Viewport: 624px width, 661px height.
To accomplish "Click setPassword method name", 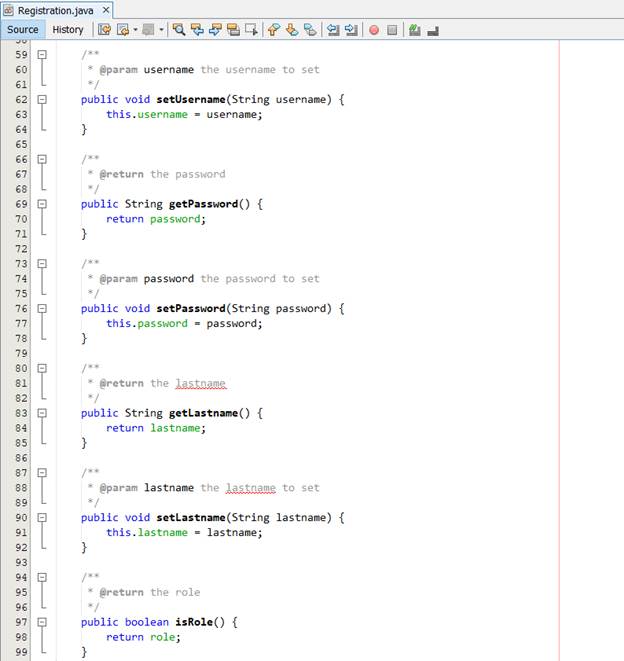I will pyautogui.click(x=191, y=309).
